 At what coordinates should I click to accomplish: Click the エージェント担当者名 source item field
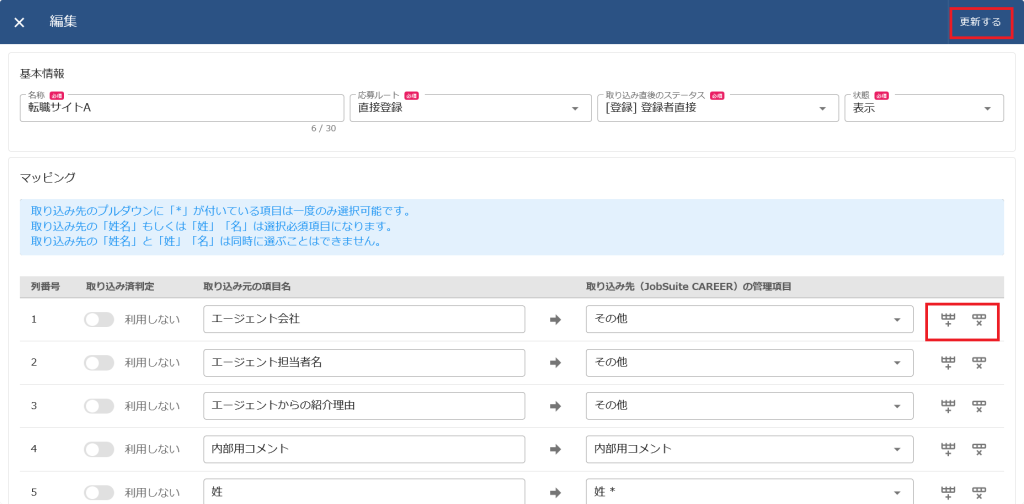363,362
